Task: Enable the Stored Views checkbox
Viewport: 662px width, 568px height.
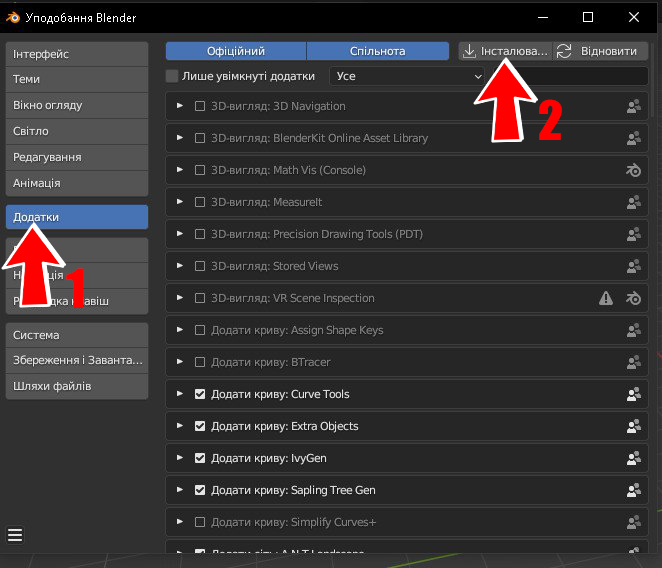Action: point(200,266)
